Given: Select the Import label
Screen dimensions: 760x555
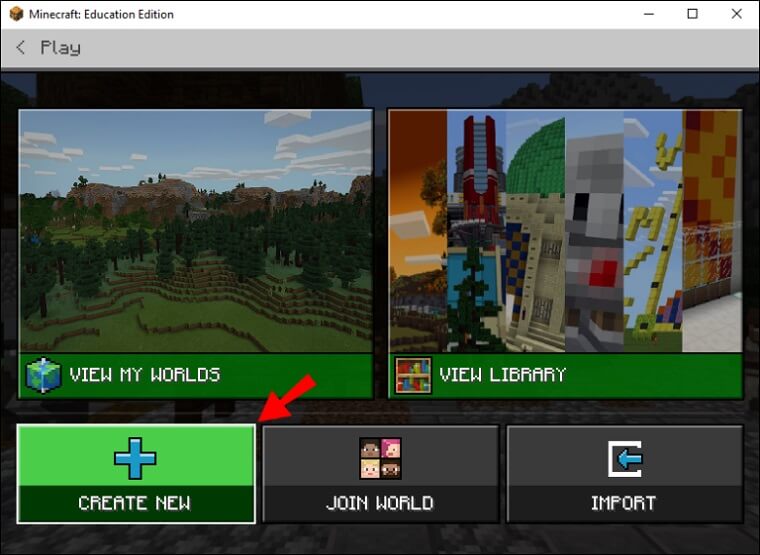Looking at the screenshot, I should tap(623, 503).
